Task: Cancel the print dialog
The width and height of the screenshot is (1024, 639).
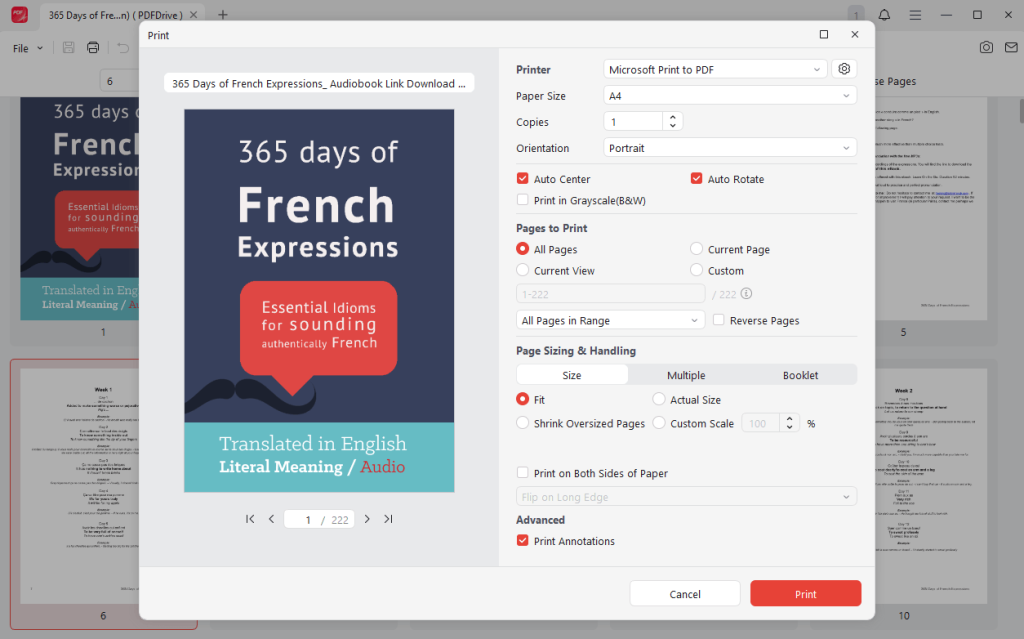Action: pyautogui.click(x=684, y=593)
